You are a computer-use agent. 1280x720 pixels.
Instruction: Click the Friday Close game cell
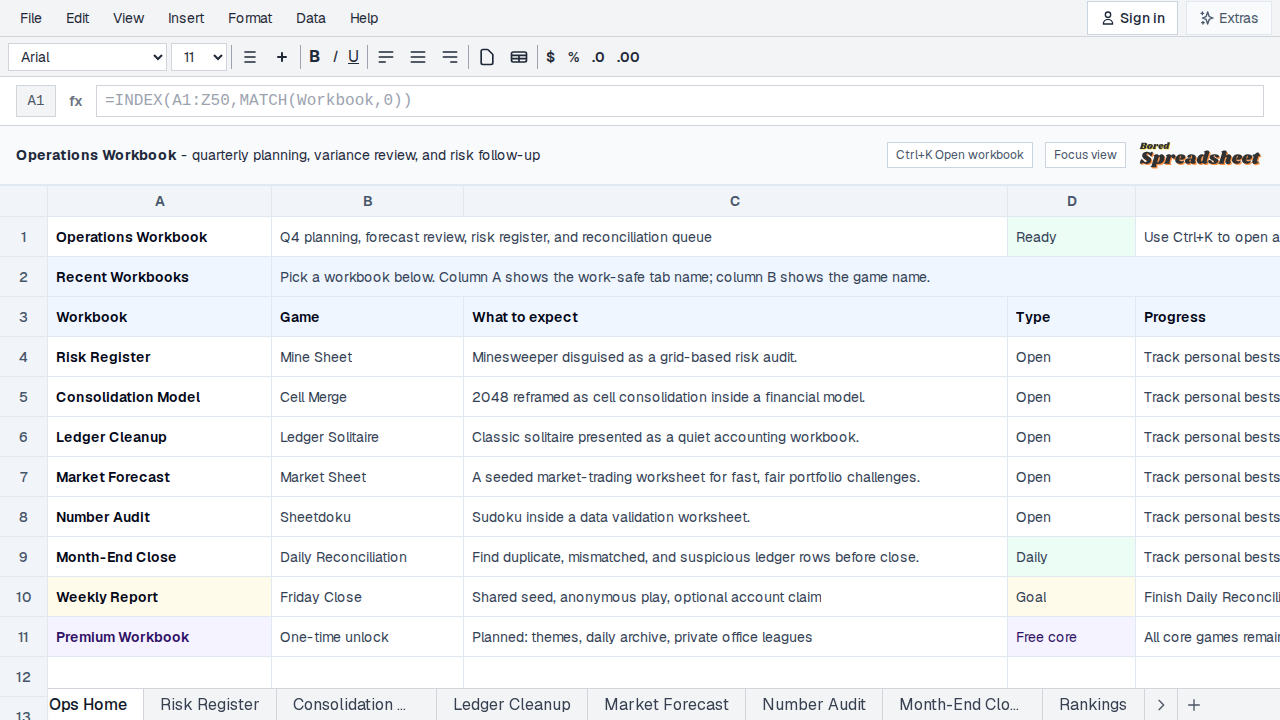(x=368, y=597)
